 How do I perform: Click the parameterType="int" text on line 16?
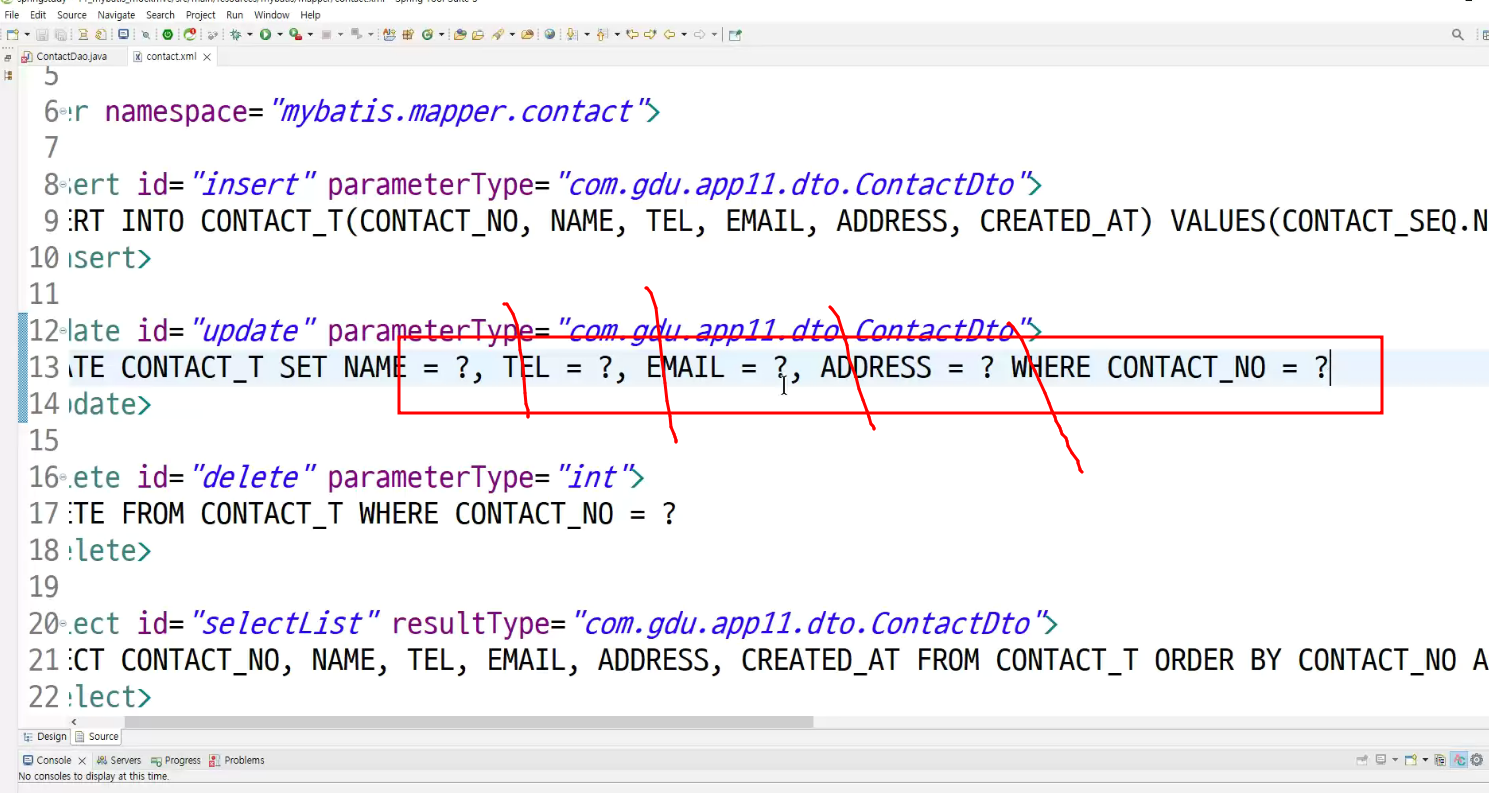tap(480, 477)
